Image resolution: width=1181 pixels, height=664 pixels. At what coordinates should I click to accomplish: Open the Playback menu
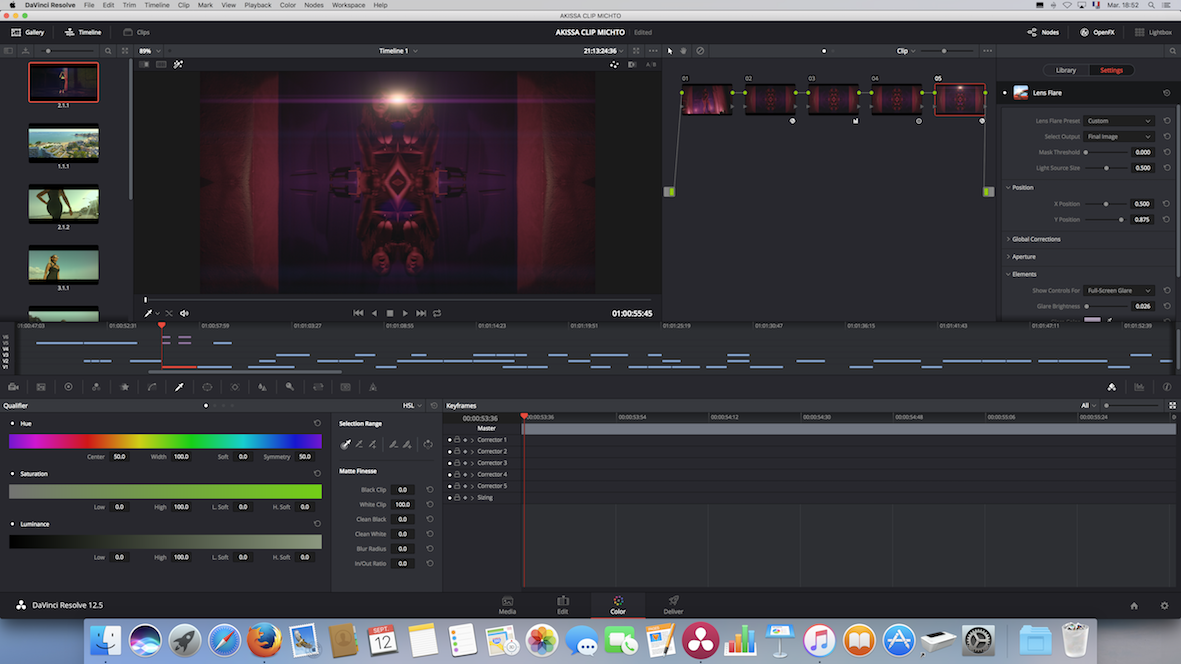pyautogui.click(x=258, y=5)
